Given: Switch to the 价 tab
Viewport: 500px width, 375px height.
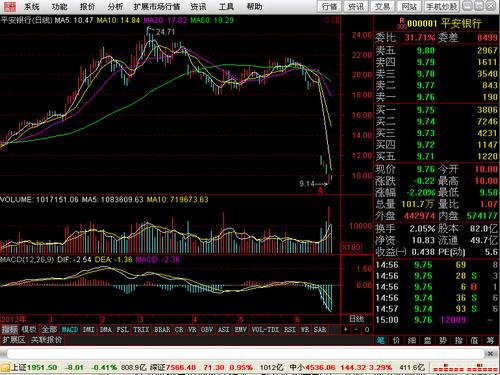Looking at the screenshot, I should click(396, 340).
